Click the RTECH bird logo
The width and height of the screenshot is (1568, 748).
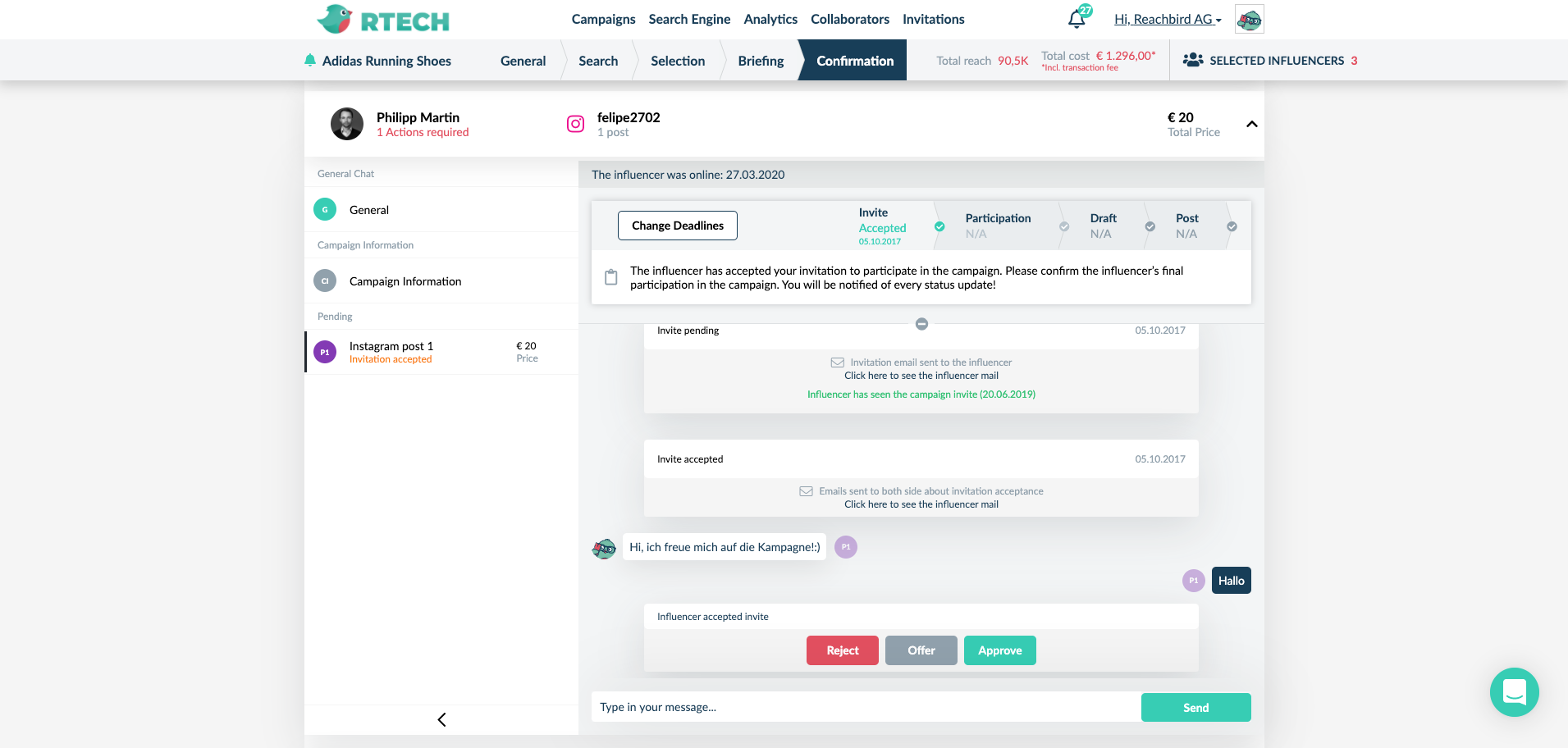click(383, 19)
